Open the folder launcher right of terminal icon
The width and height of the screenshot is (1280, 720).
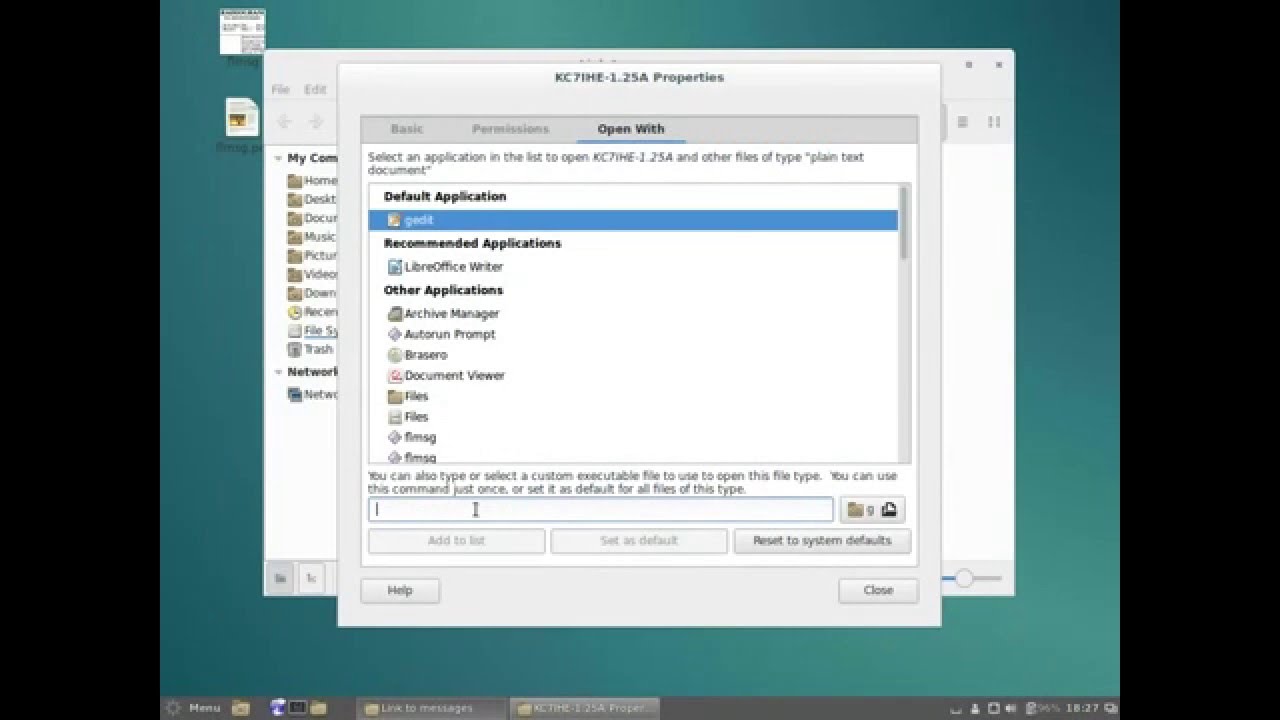pyautogui.click(x=318, y=708)
